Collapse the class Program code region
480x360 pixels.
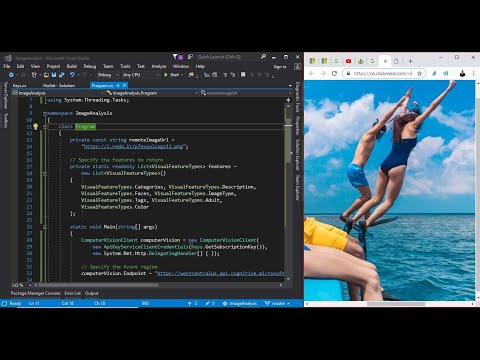pos(45,127)
